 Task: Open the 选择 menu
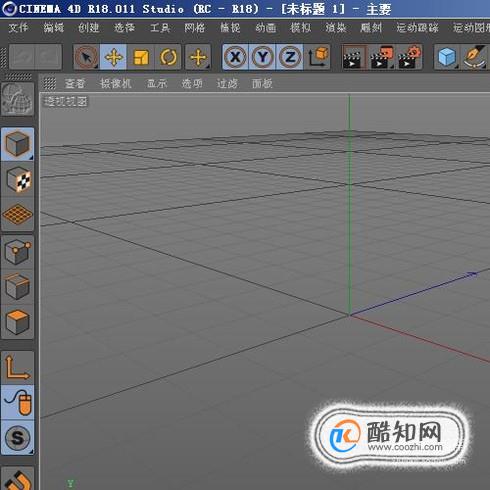pyautogui.click(x=124, y=28)
